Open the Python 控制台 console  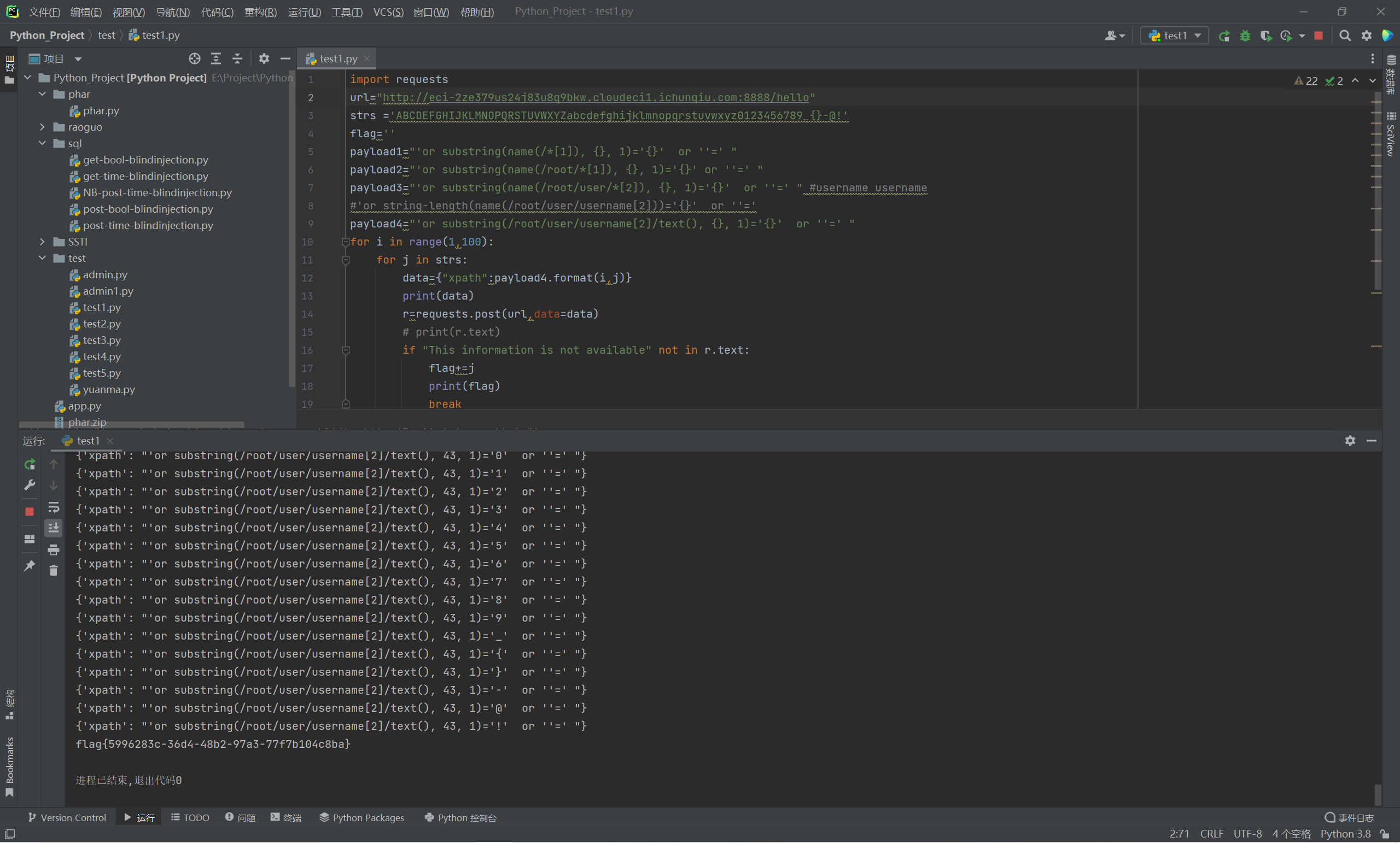click(x=461, y=818)
